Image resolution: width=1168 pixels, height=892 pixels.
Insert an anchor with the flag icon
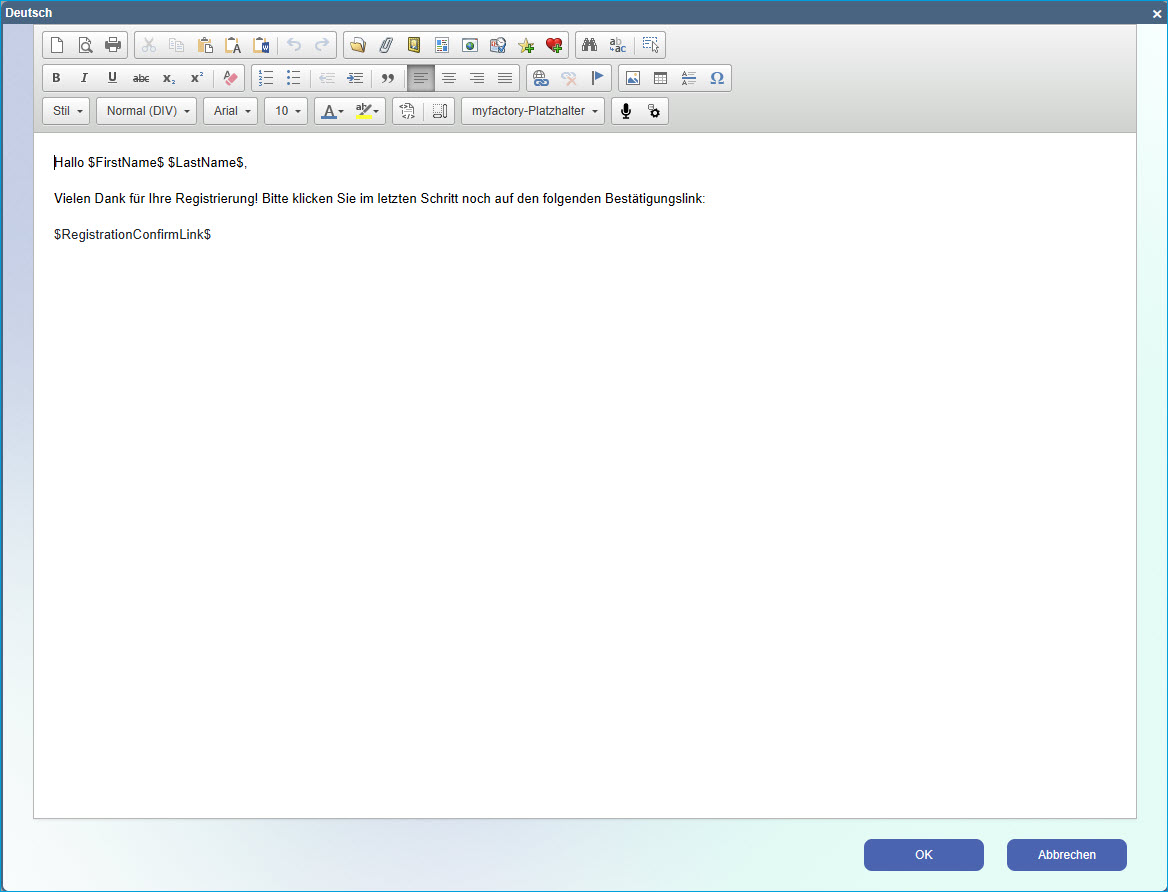pyautogui.click(x=597, y=78)
